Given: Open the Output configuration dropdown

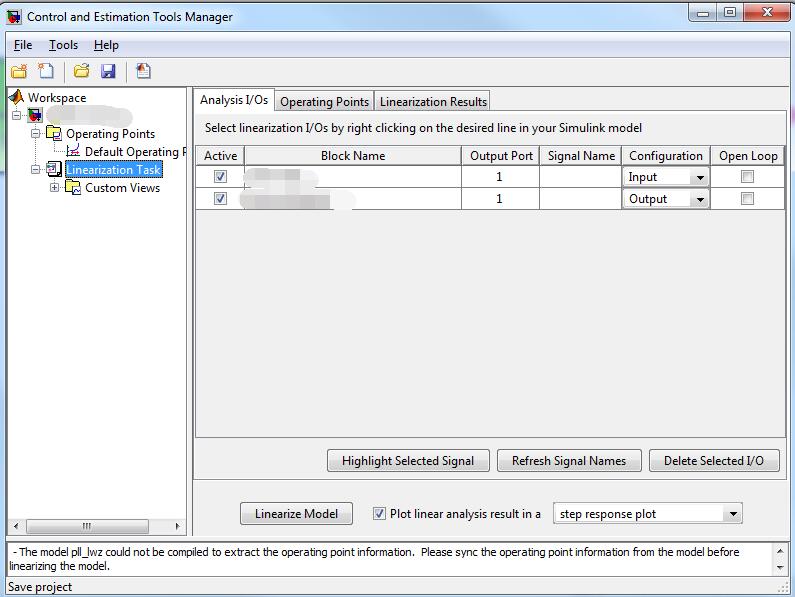Looking at the screenshot, I should click(x=700, y=199).
